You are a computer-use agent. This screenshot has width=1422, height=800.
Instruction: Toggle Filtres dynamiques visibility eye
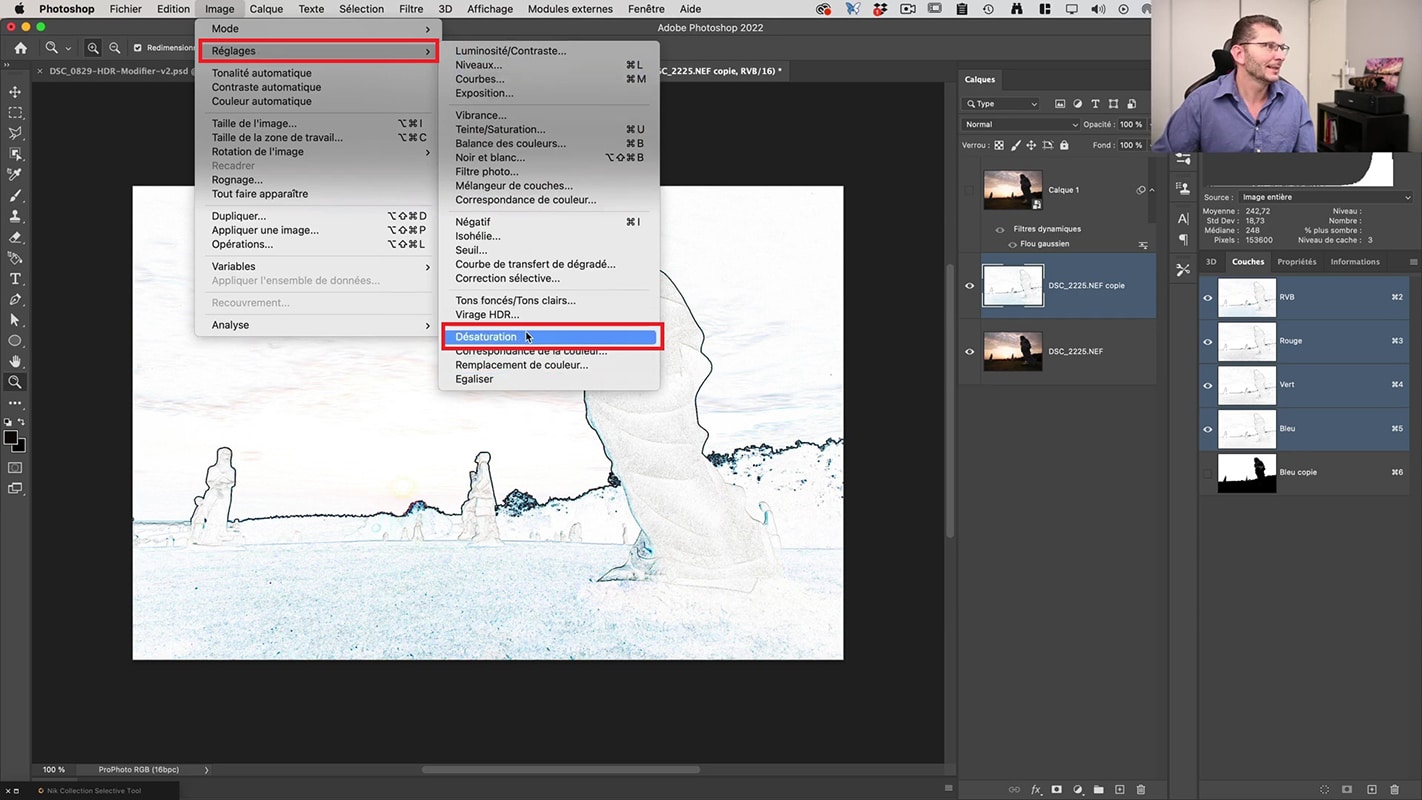999,229
